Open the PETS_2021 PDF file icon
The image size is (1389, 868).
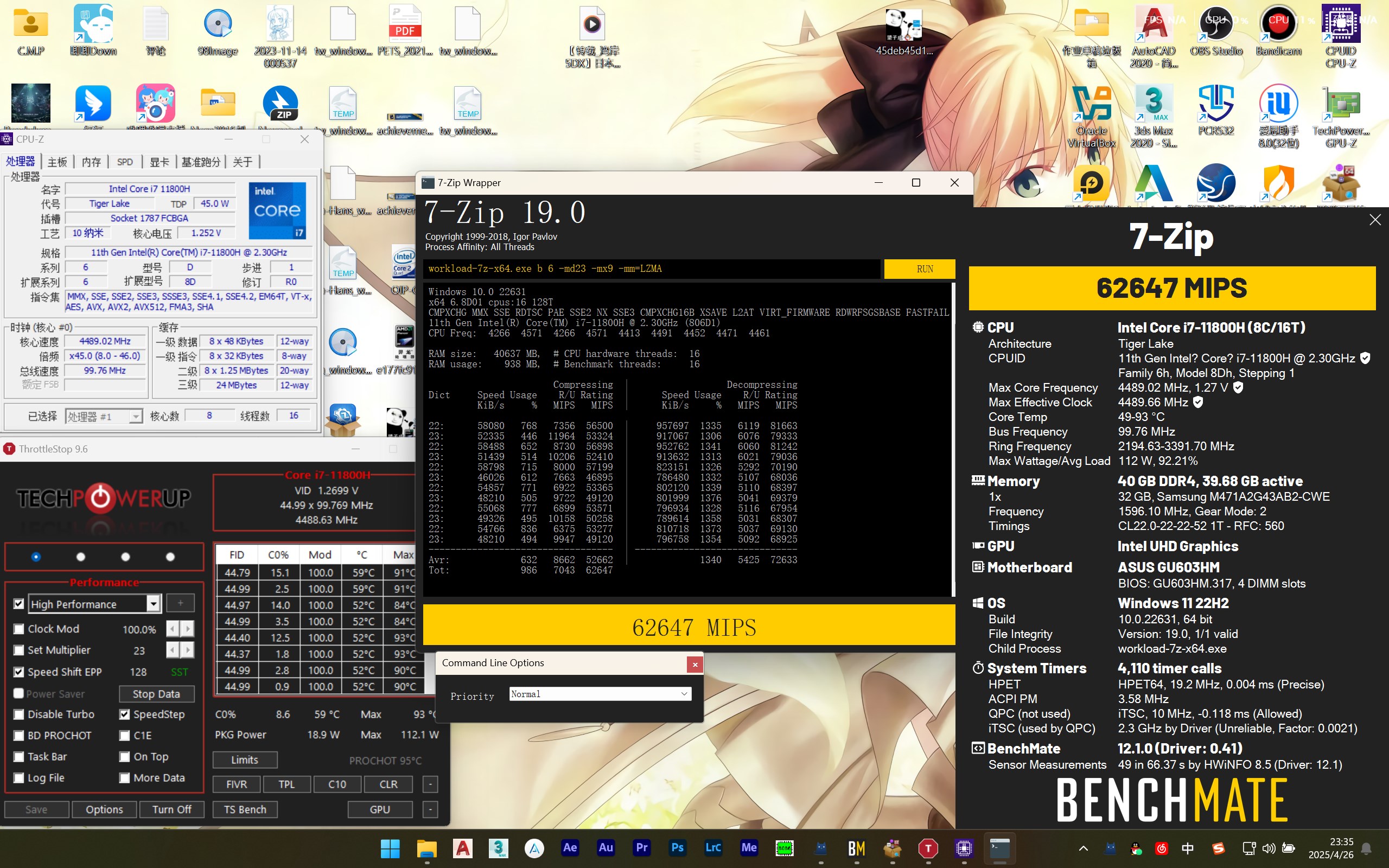click(x=405, y=30)
